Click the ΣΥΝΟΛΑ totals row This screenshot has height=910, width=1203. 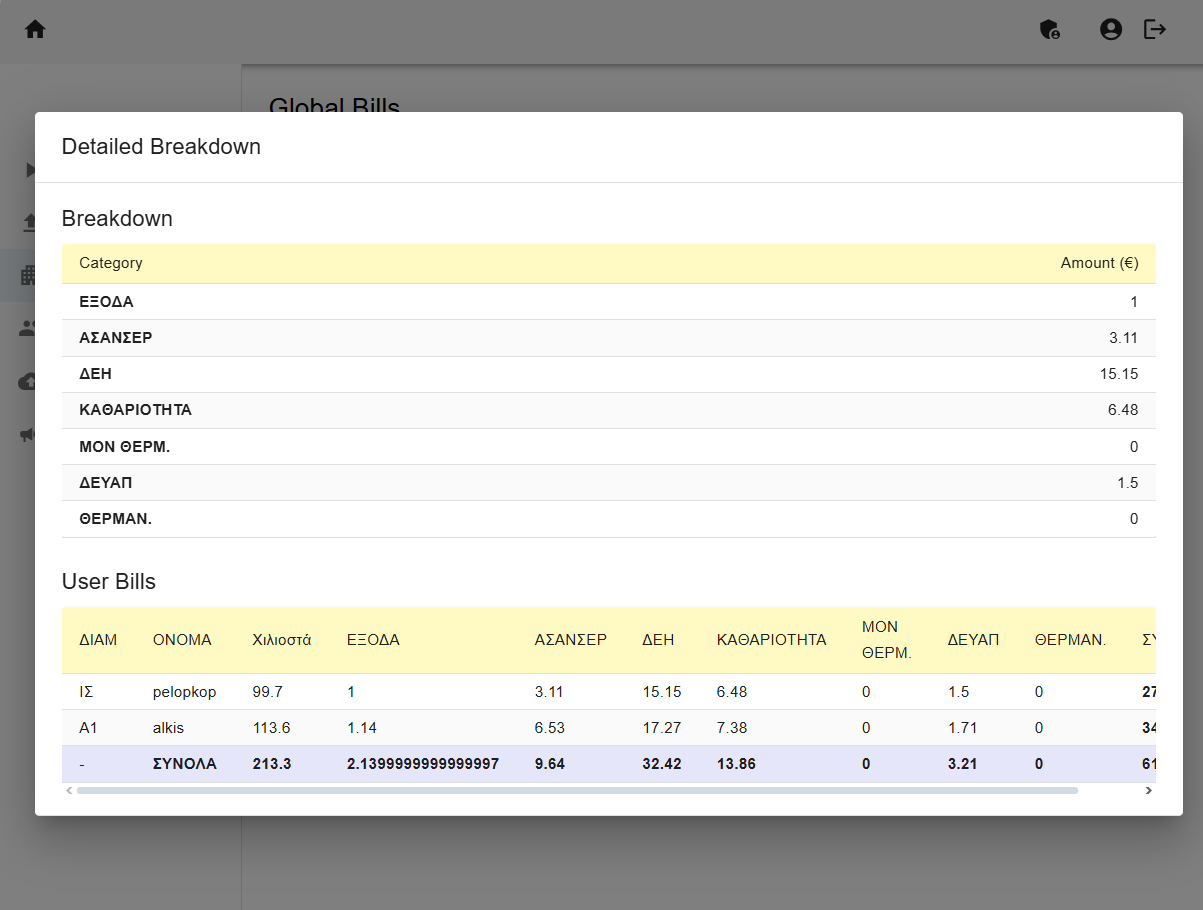[x=184, y=764]
